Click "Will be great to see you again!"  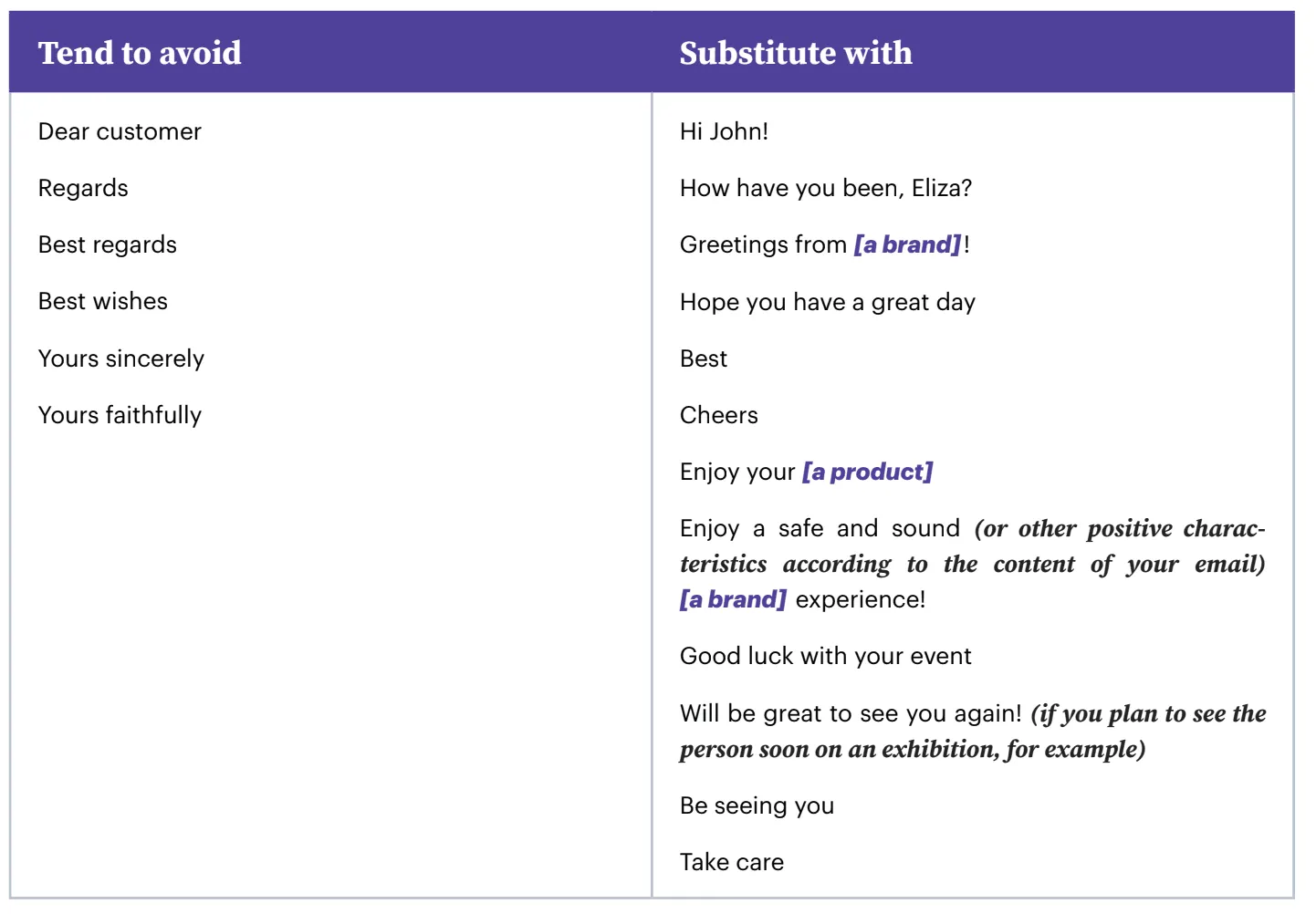pyautogui.click(x=851, y=713)
